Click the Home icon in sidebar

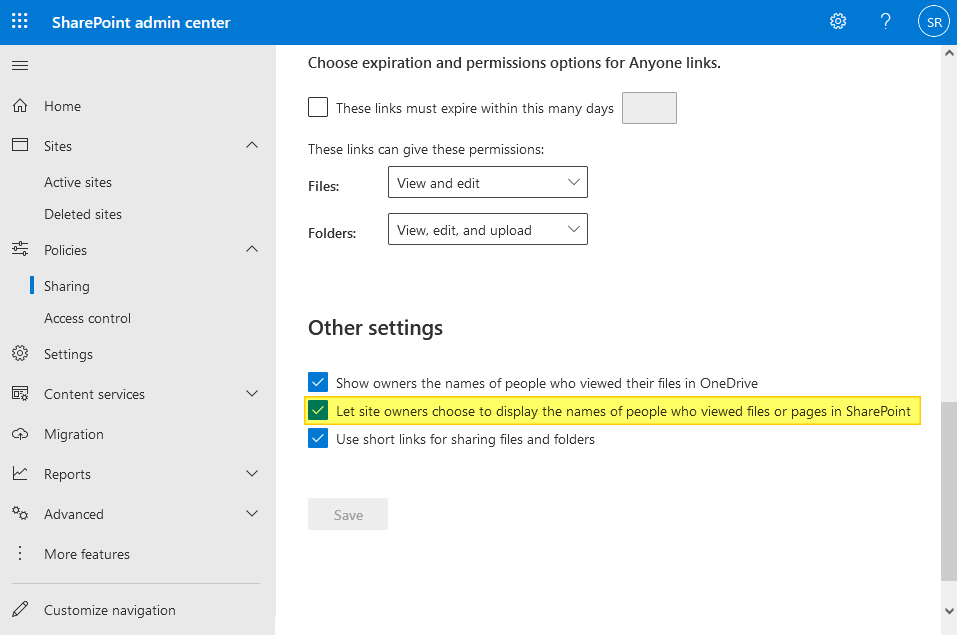pyautogui.click(x=19, y=105)
